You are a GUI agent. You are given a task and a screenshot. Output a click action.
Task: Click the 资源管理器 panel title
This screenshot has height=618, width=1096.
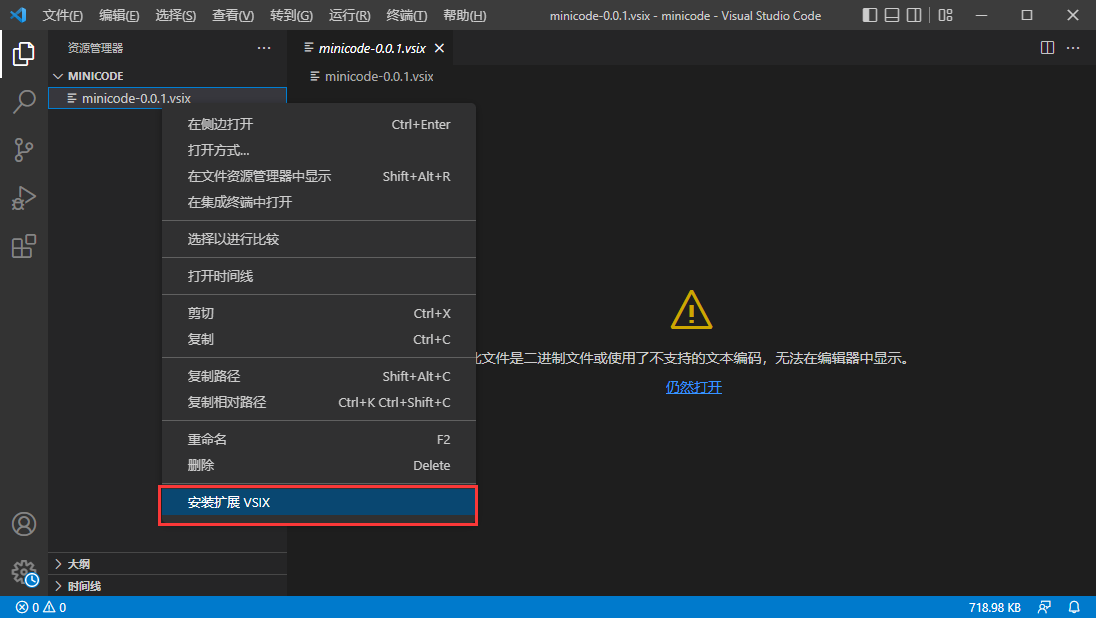pyautogui.click(x=95, y=48)
